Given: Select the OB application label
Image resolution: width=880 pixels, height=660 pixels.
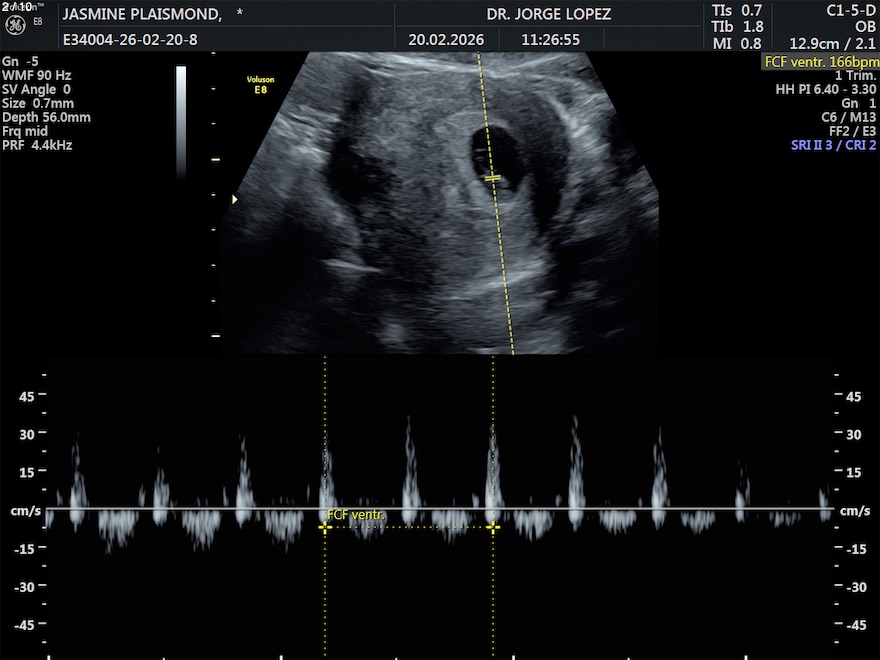Looking at the screenshot, I should [x=865, y=27].
